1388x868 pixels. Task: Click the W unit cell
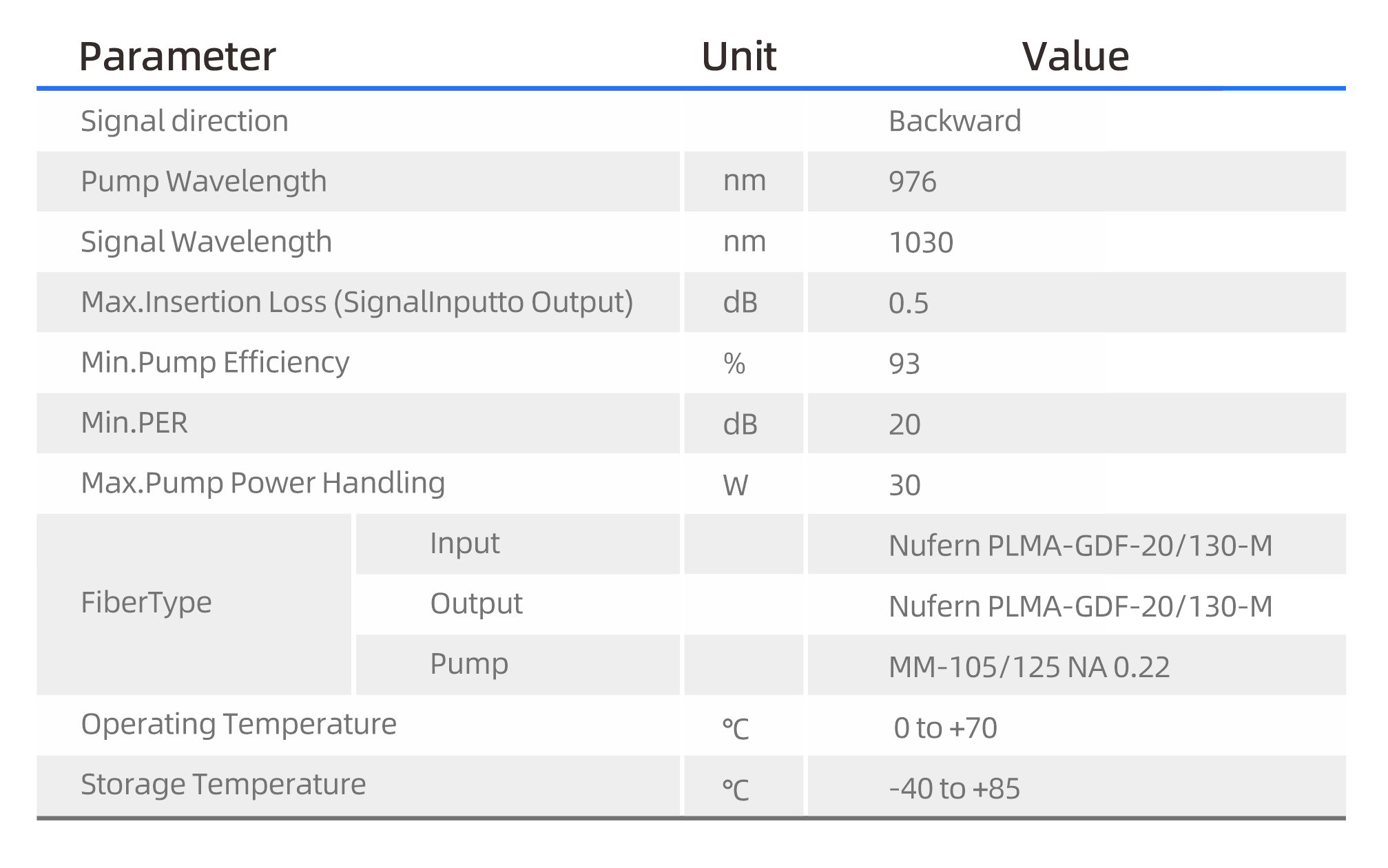[736, 486]
